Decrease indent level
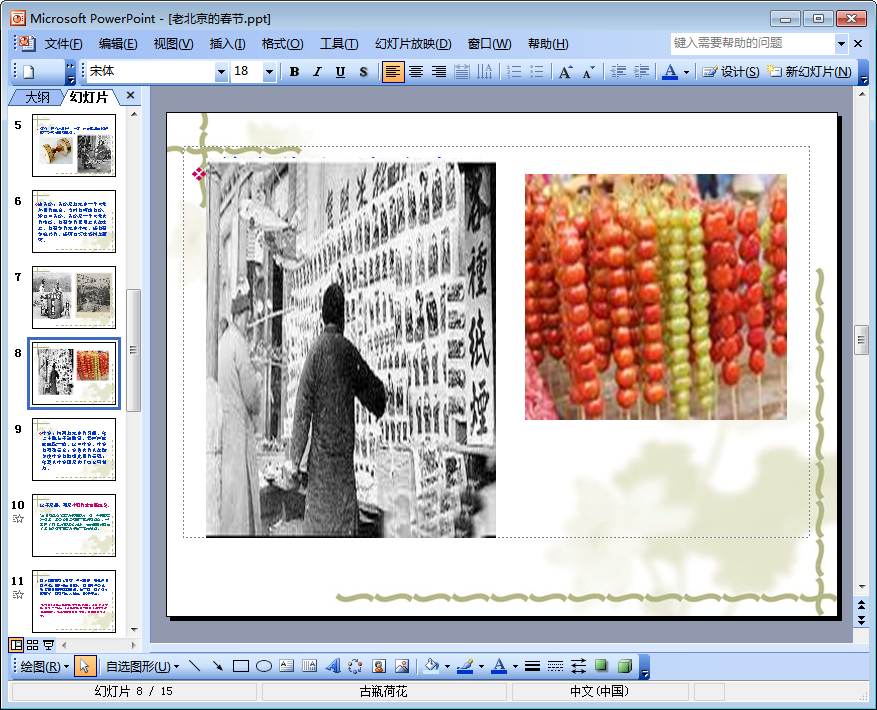 coord(618,72)
